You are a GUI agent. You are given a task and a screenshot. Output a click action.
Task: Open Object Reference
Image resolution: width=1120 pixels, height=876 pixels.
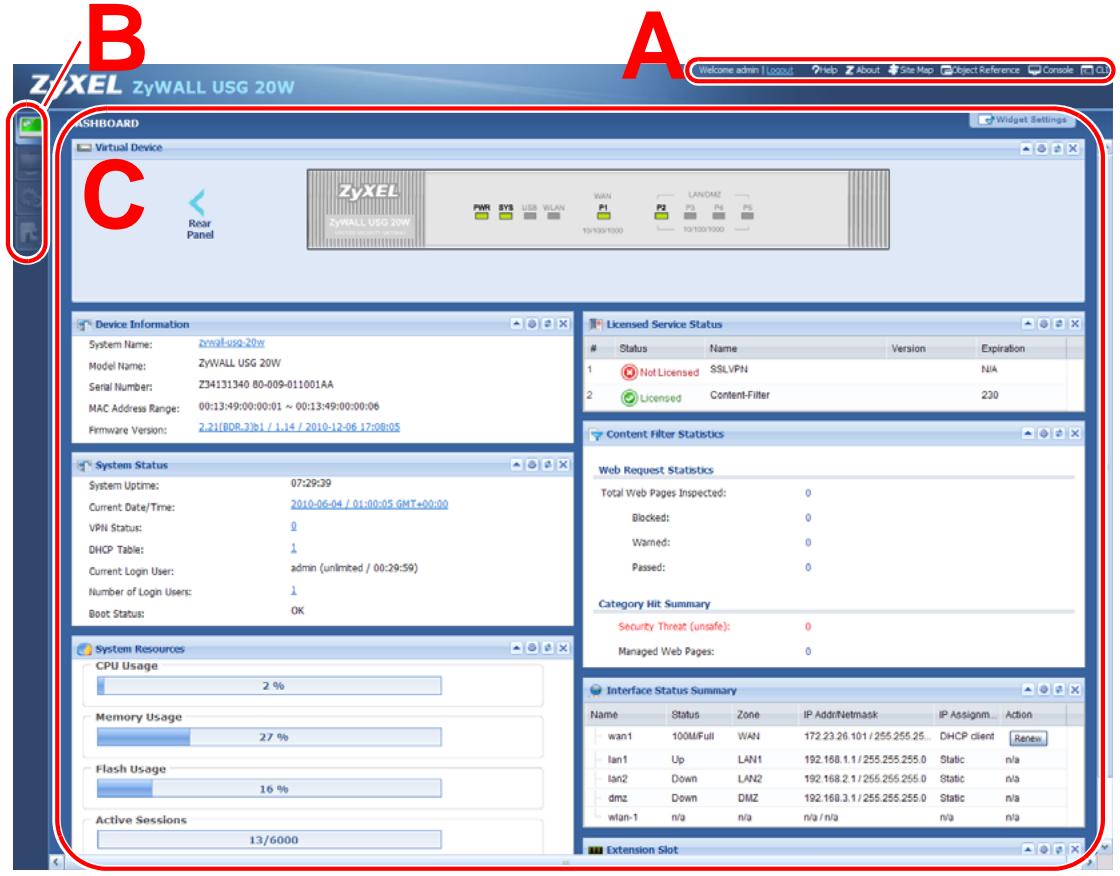pyautogui.click(x=980, y=70)
